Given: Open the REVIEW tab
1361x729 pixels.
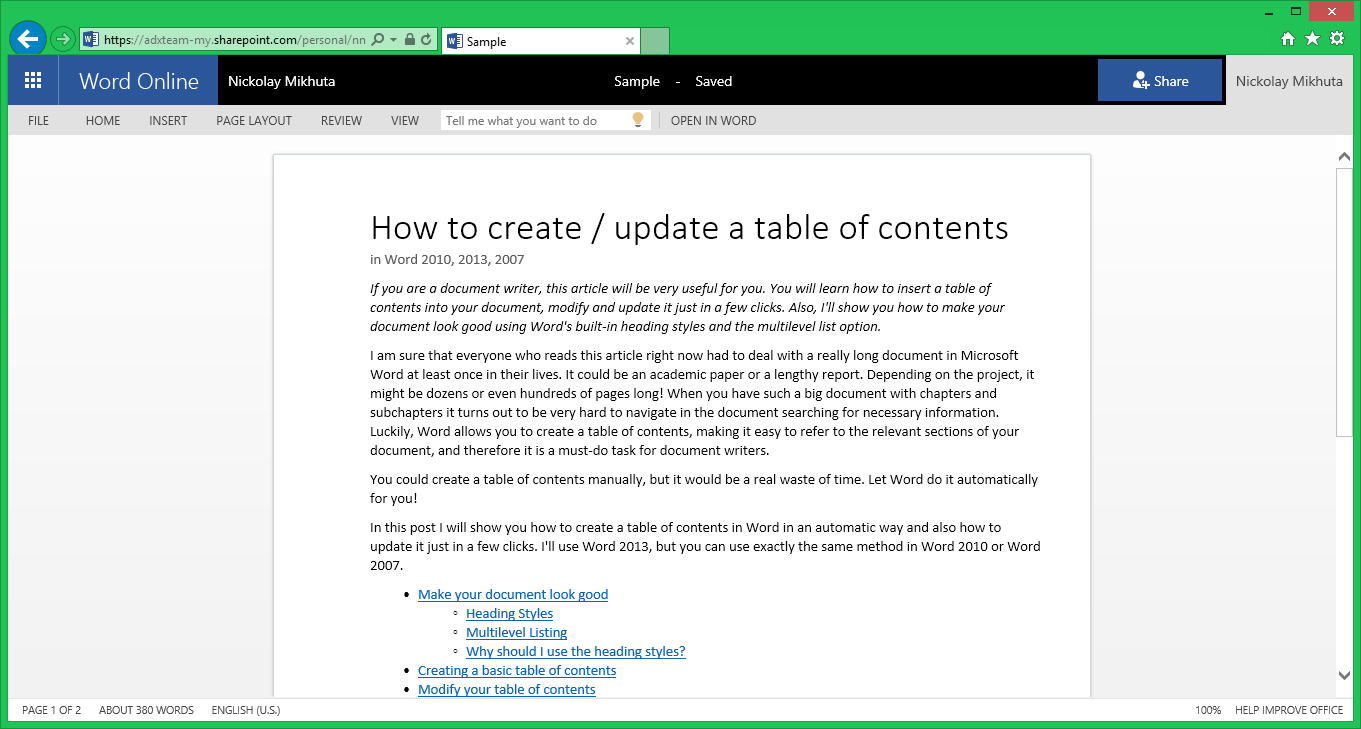Looking at the screenshot, I should click(x=341, y=120).
